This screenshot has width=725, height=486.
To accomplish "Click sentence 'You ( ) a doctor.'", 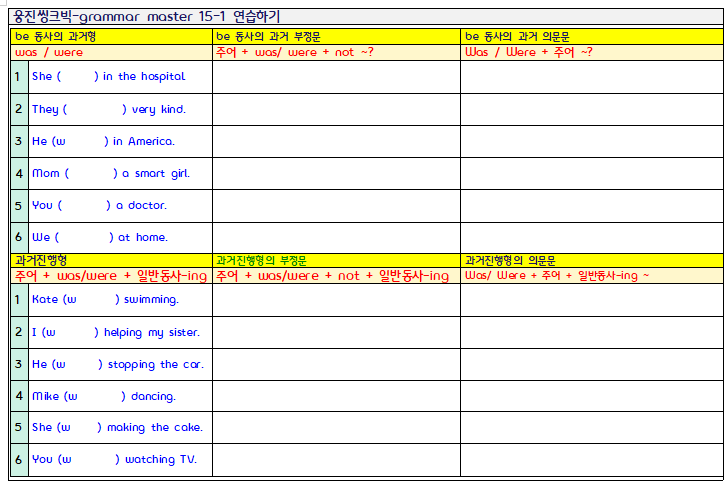I will coord(99,205).
